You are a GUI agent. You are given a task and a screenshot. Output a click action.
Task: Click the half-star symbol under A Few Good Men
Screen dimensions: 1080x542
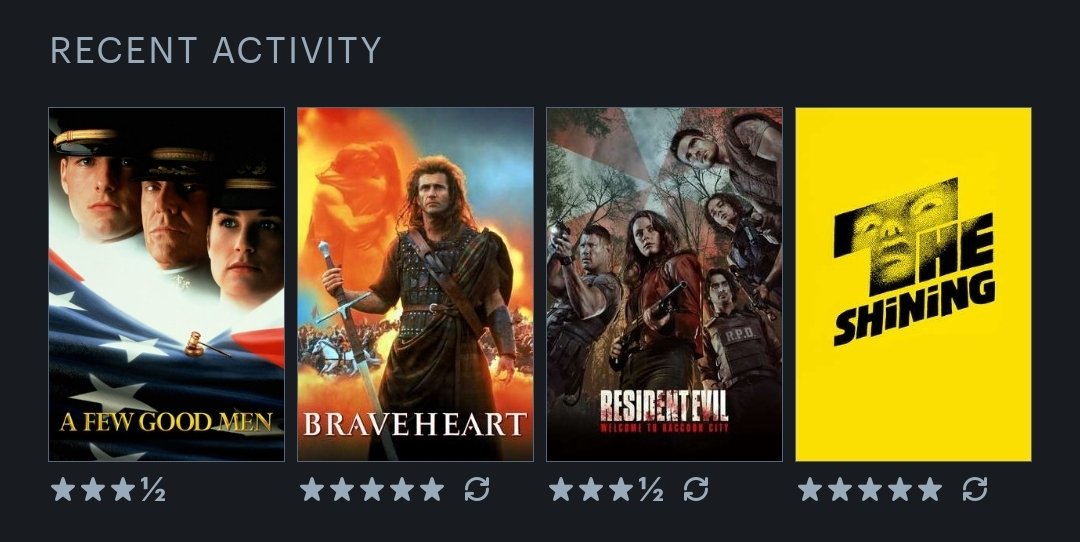click(153, 490)
